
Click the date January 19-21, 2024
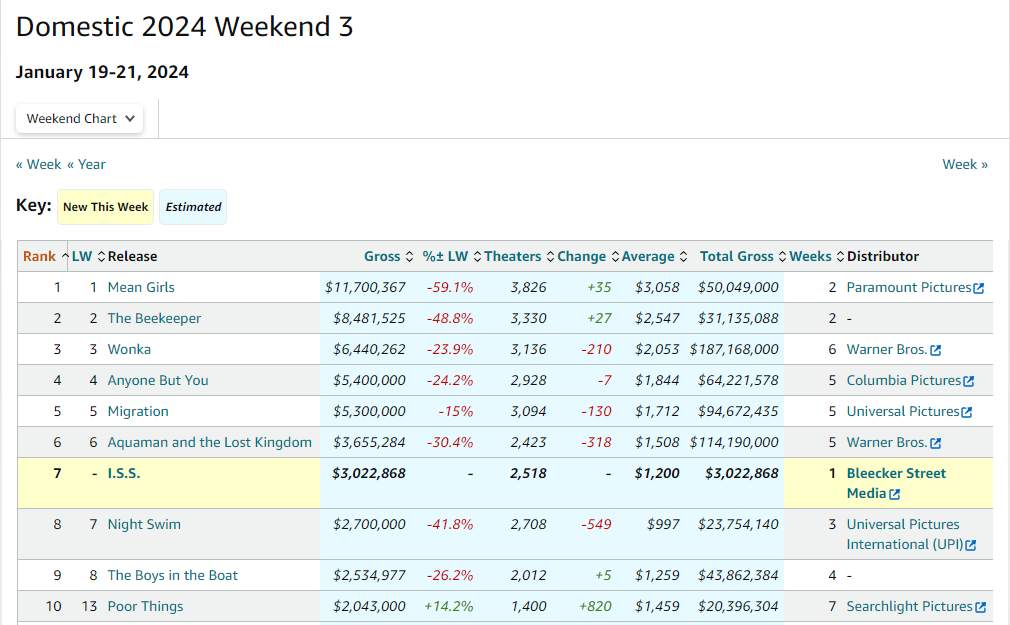(102, 72)
